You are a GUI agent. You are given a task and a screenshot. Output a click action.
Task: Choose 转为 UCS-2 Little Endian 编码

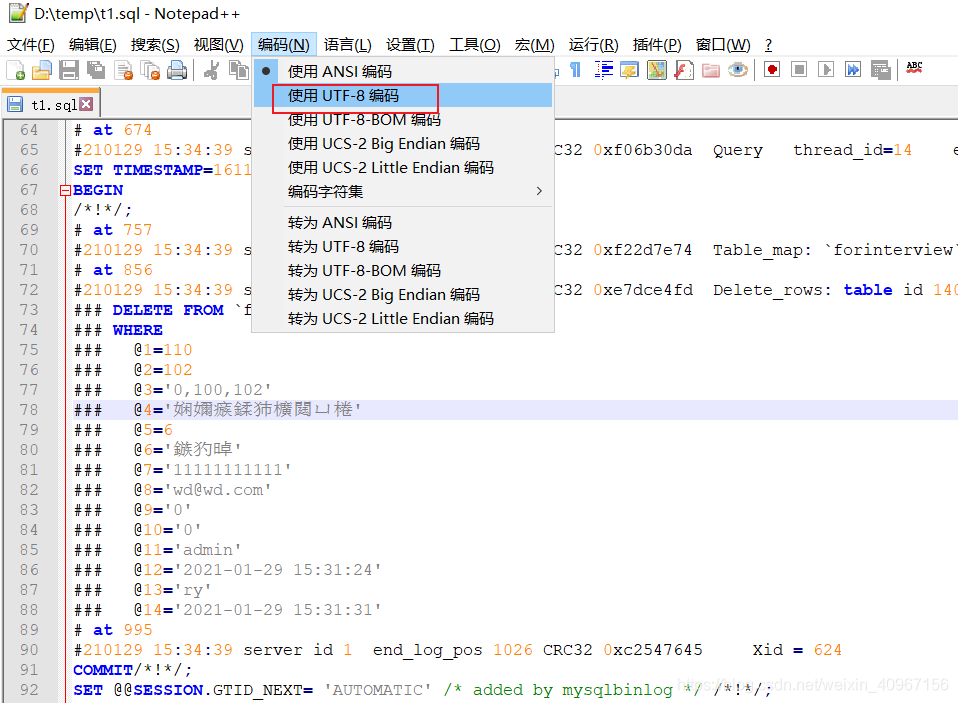point(403,318)
